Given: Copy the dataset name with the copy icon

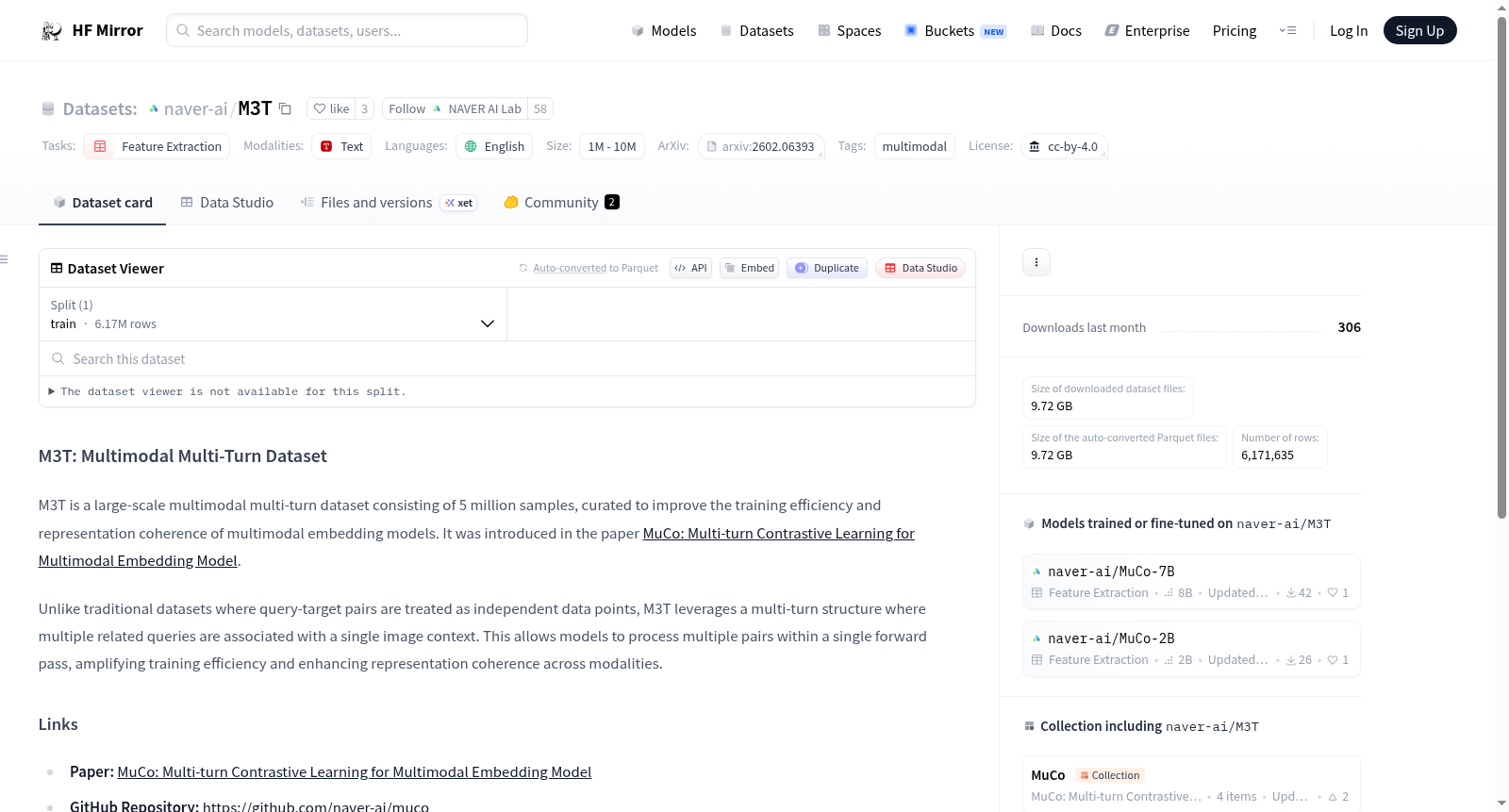Looking at the screenshot, I should [x=285, y=108].
